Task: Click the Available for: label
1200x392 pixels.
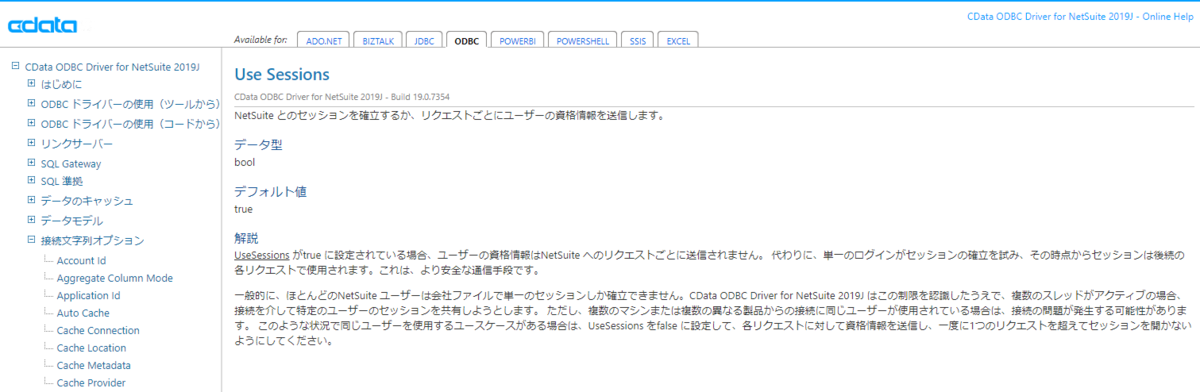Action: pos(261,40)
